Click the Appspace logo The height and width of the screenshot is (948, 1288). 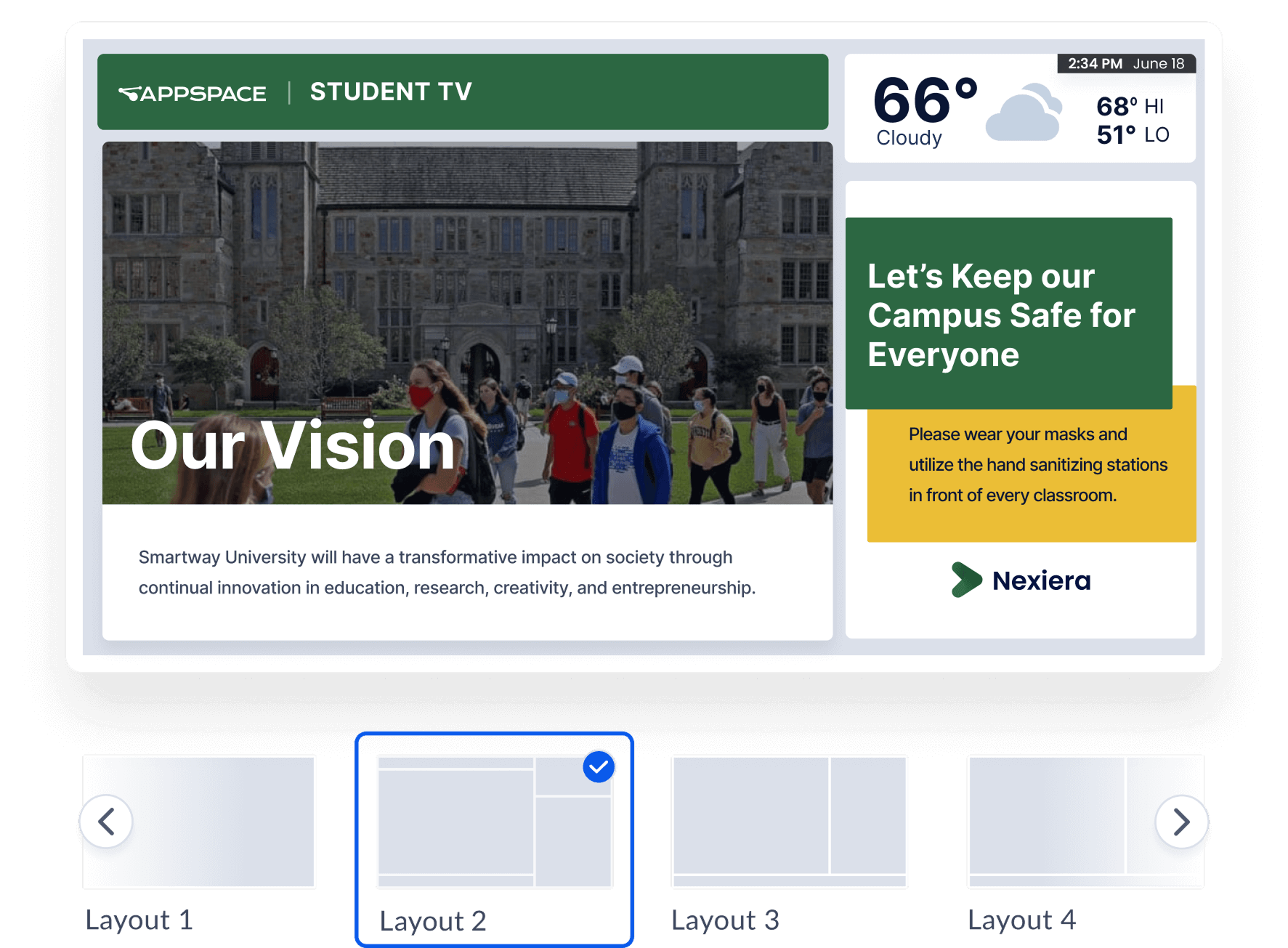click(x=191, y=92)
